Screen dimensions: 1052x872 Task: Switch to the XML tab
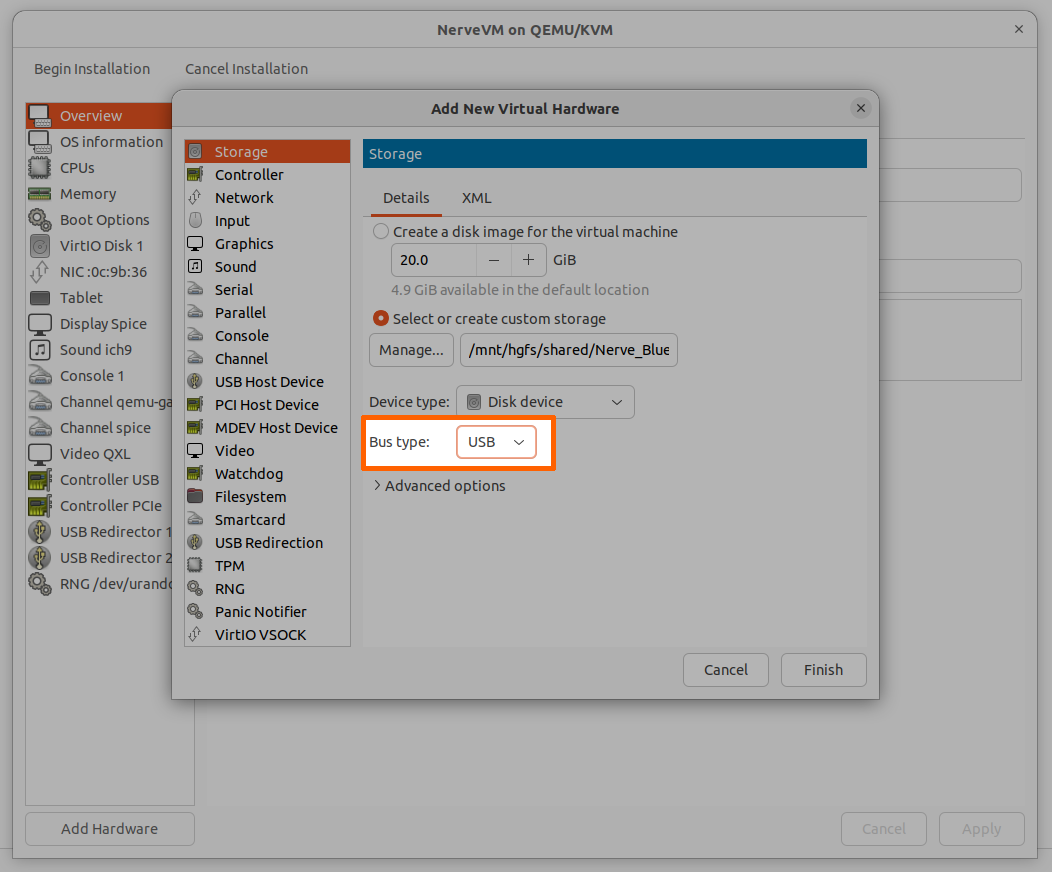point(476,198)
